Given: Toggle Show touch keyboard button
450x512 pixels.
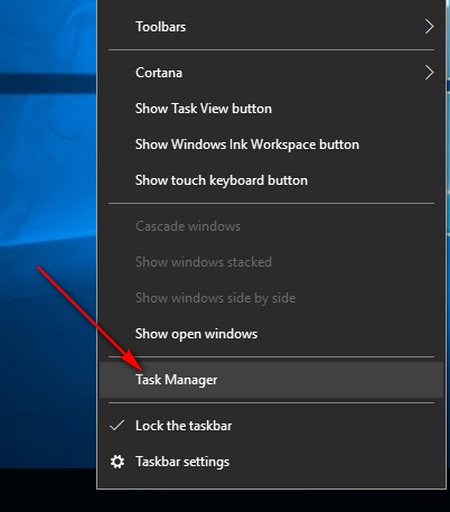Looking at the screenshot, I should pos(272,180).
